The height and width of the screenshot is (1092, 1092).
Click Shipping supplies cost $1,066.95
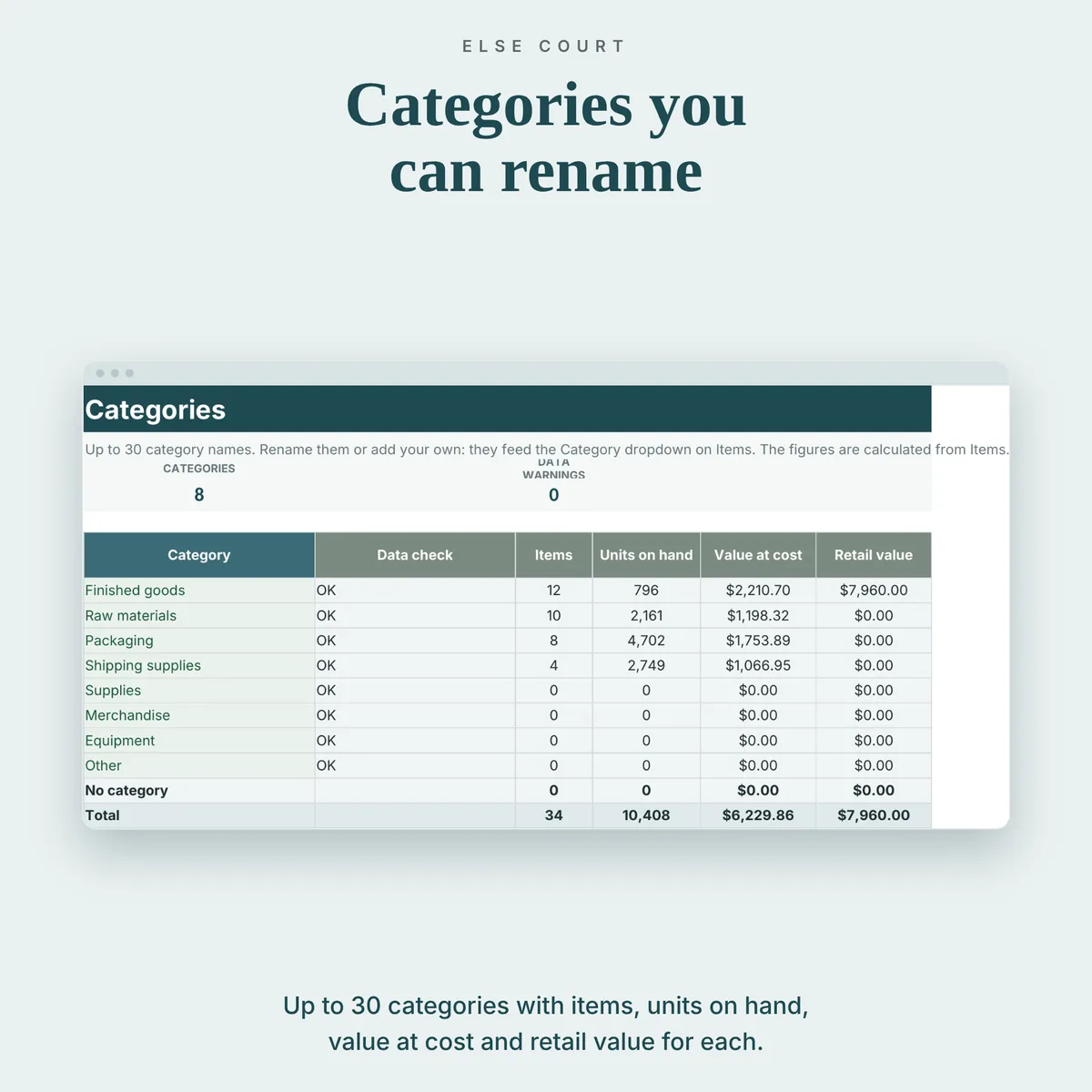coord(758,666)
